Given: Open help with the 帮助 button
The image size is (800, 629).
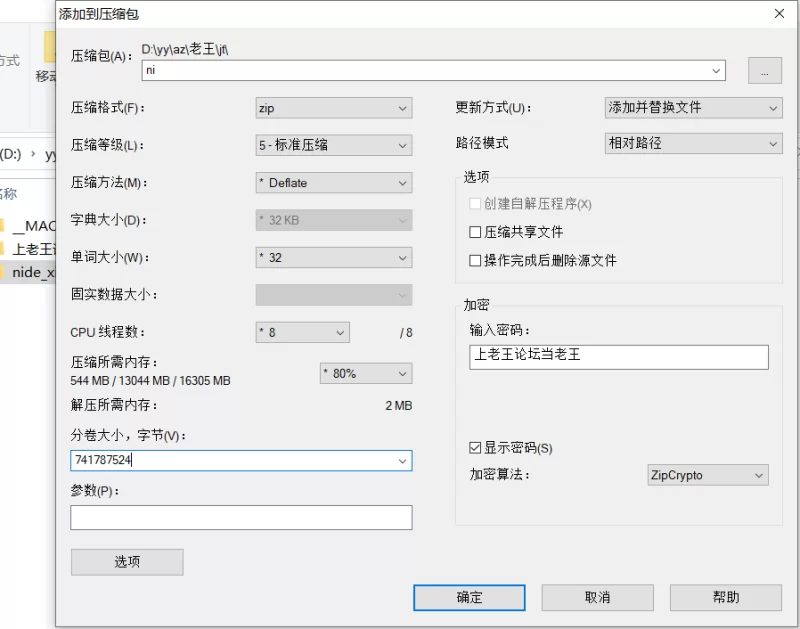Looking at the screenshot, I should coord(726,597).
